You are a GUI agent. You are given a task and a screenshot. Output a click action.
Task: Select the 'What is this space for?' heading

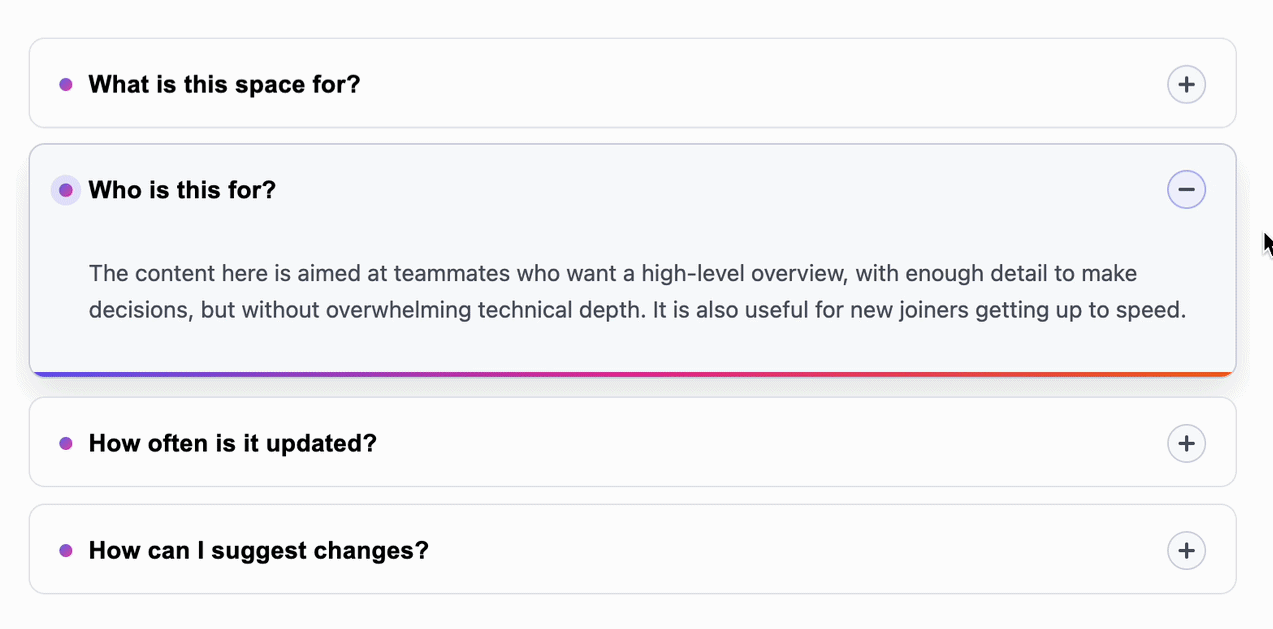click(x=223, y=84)
